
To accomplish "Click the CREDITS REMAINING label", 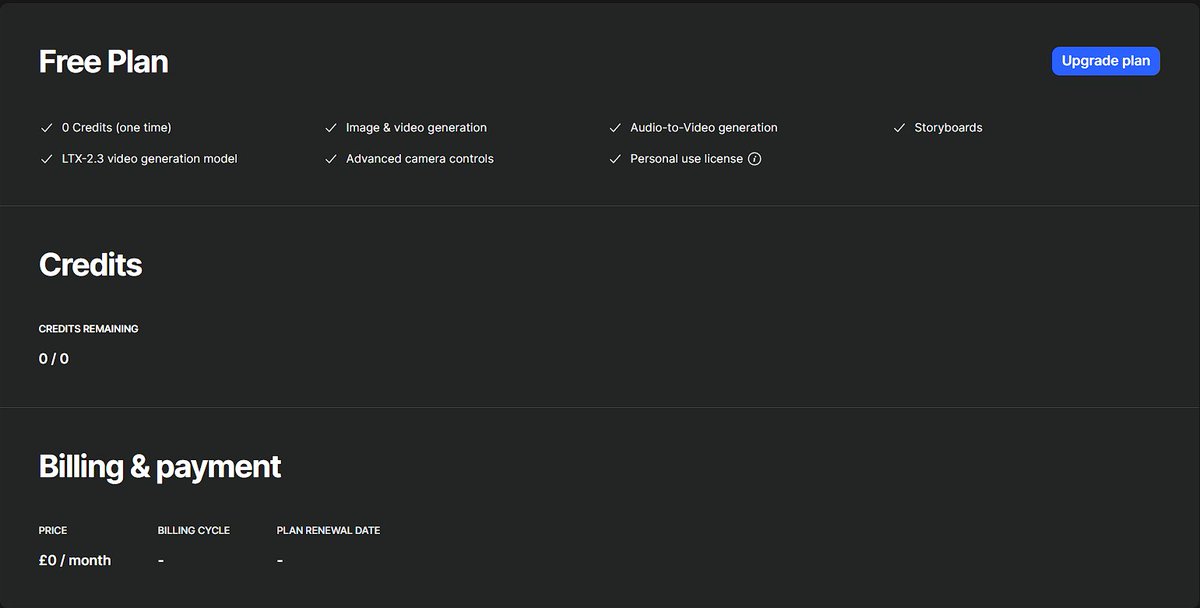I will (89, 329).
